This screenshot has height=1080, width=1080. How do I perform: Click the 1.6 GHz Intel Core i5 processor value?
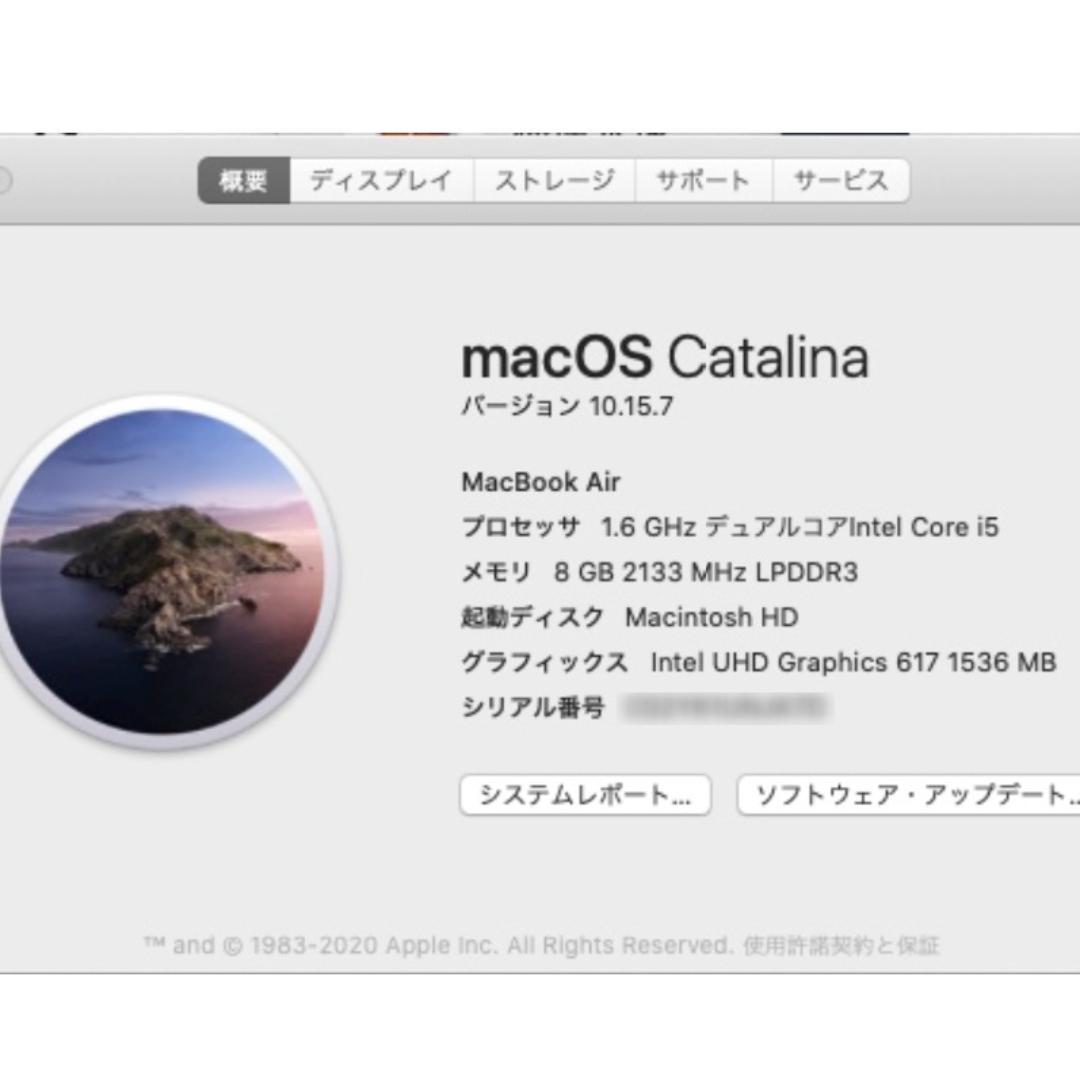(800, 527)
